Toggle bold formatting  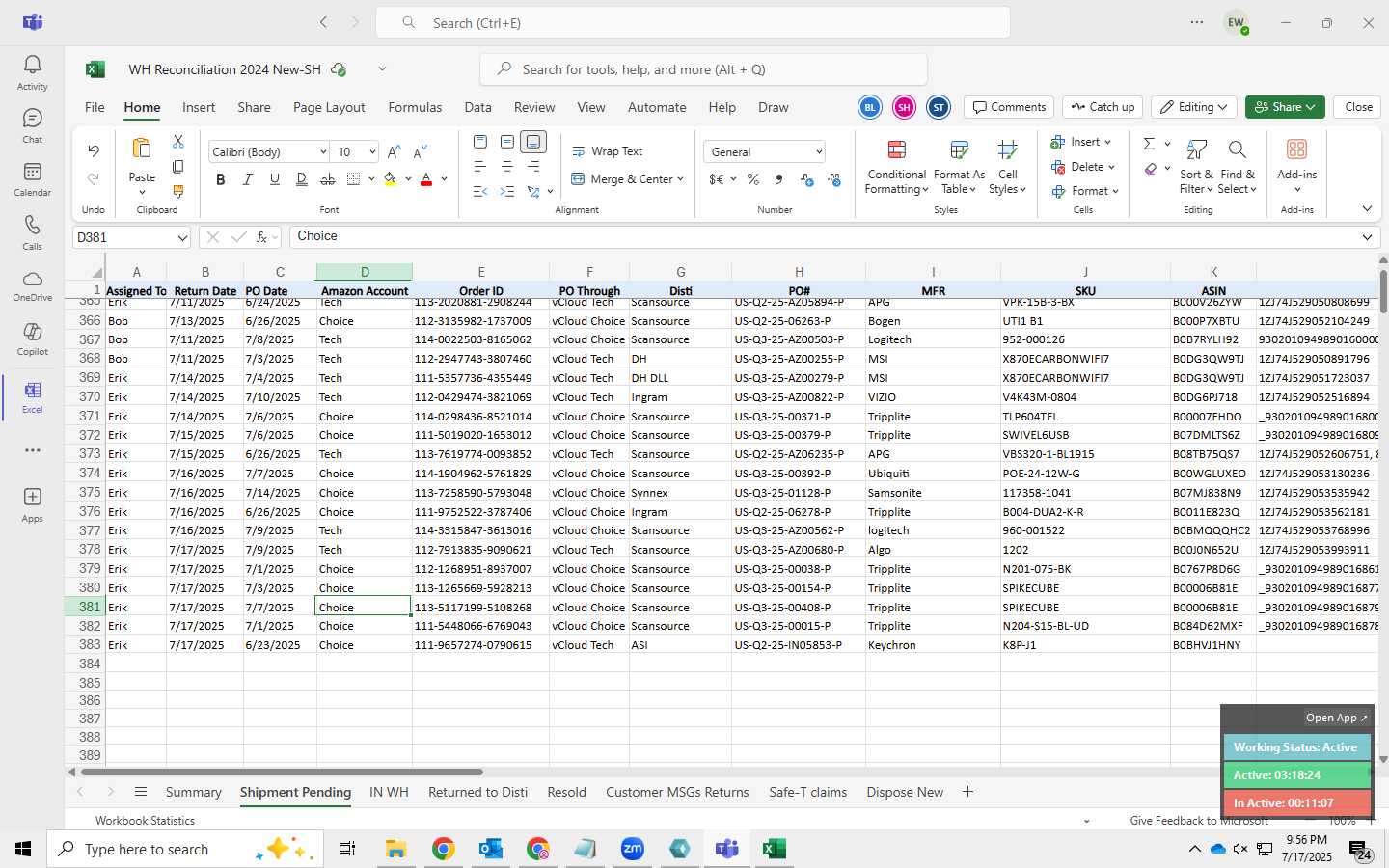click(x=221, y=179)
